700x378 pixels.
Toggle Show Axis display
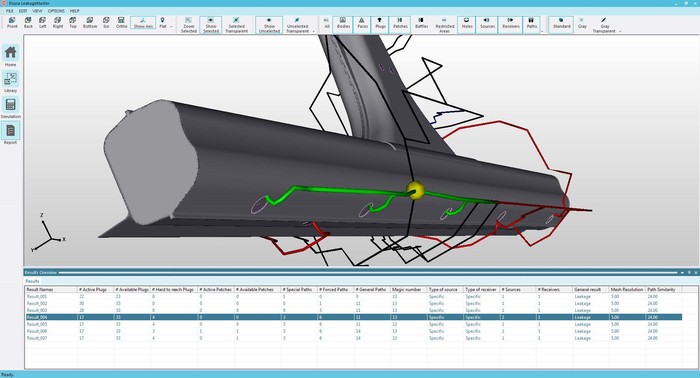click(x=143, y=23)
